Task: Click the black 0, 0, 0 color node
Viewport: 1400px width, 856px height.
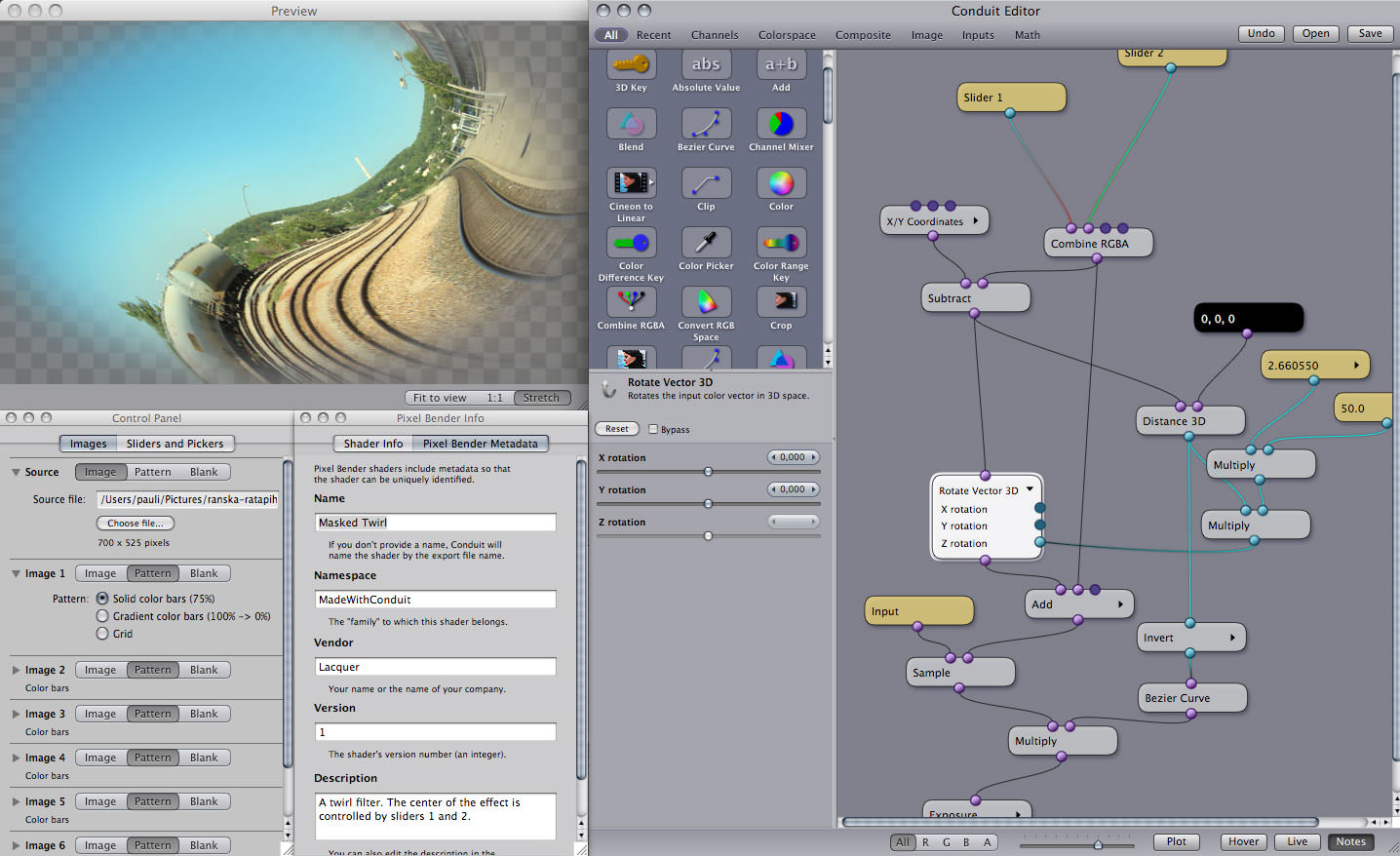Action: 1249,319
